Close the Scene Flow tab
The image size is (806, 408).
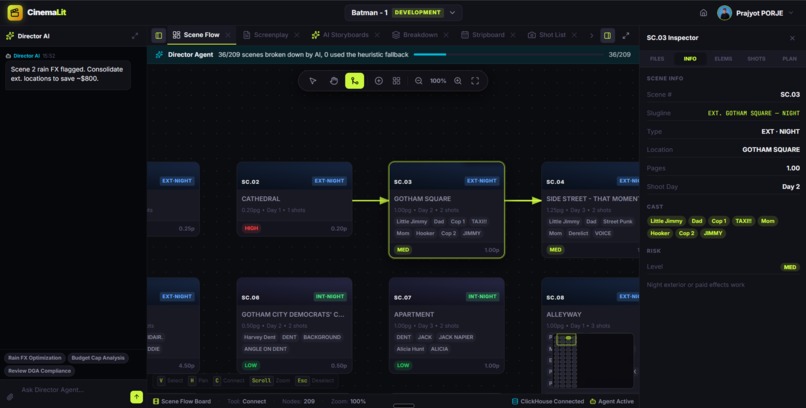click(228, 35)
